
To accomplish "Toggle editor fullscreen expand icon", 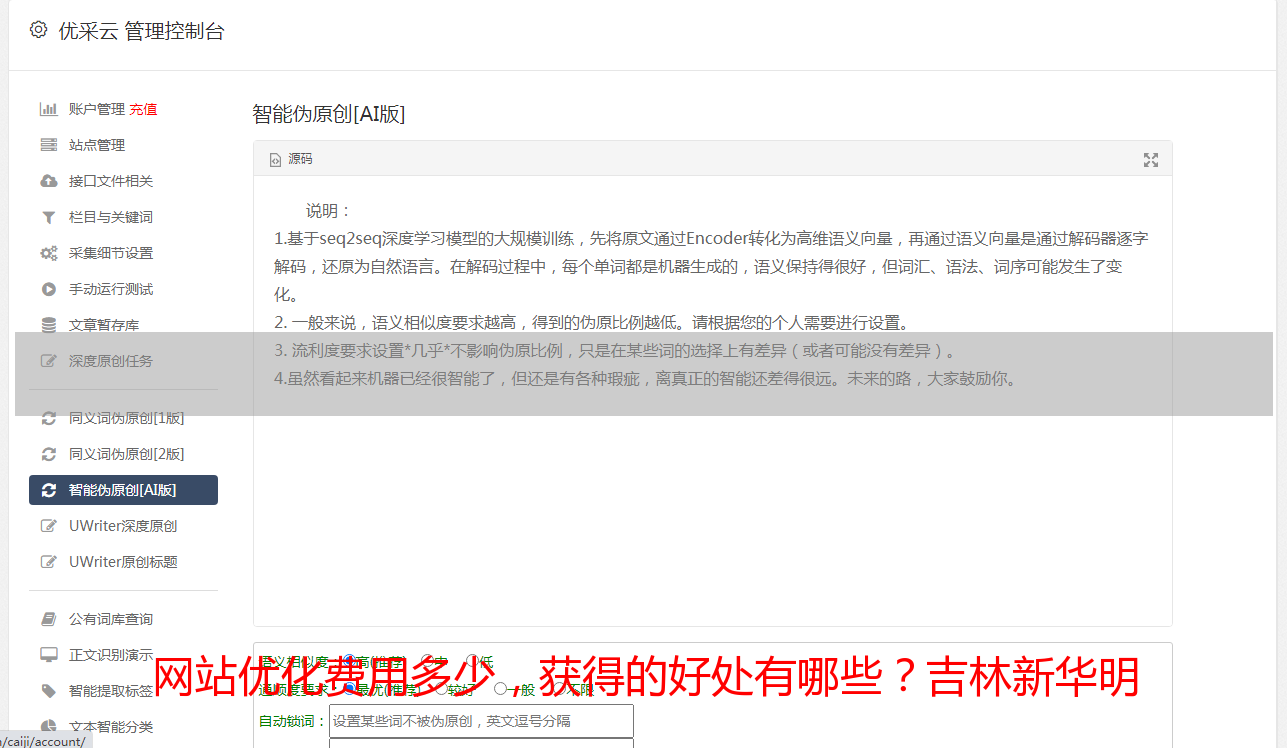I will tap(1151, 160).
